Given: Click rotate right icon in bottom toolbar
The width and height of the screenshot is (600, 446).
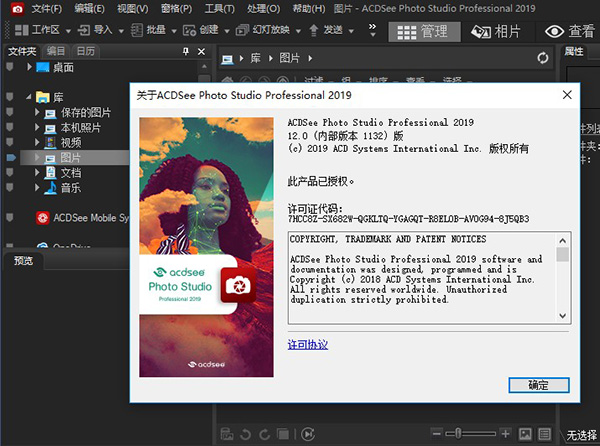Looking at the screenshot, I should [264, 434].
